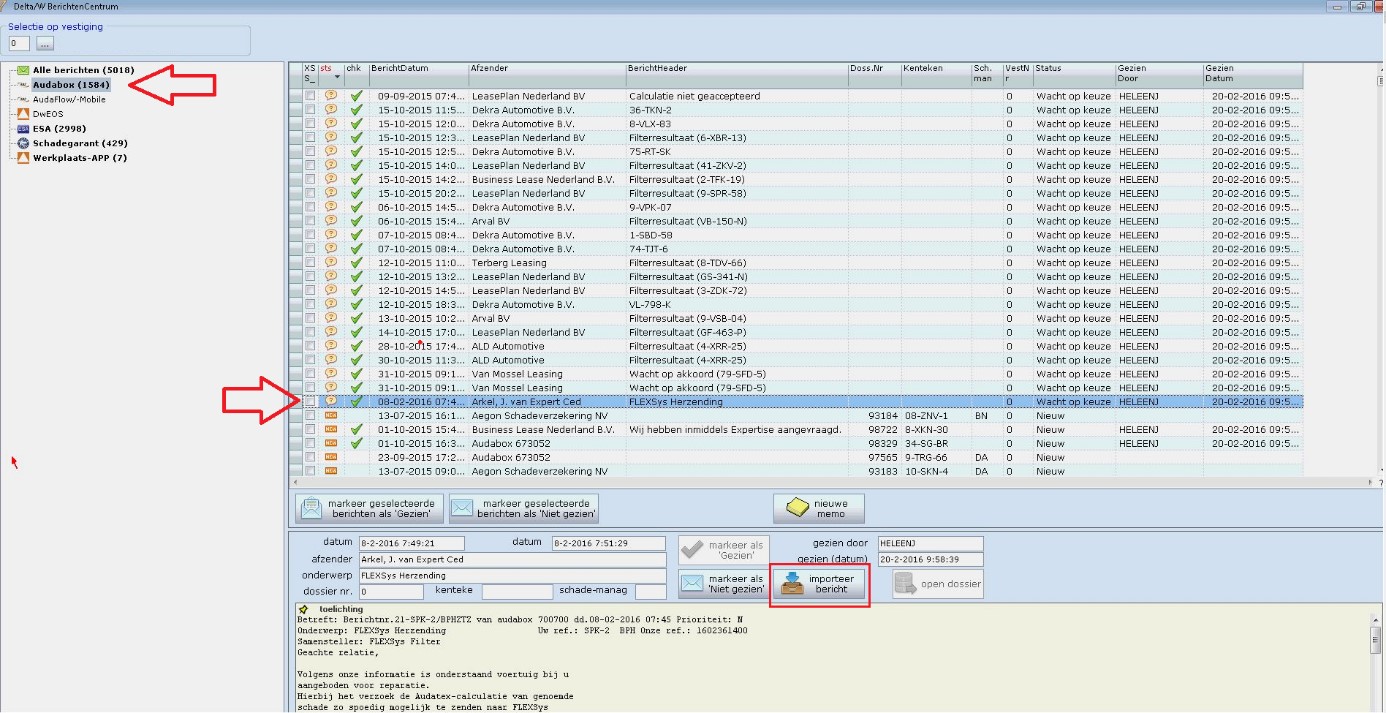
Task: Create a nieuwe memo
Action: (818, 508)
